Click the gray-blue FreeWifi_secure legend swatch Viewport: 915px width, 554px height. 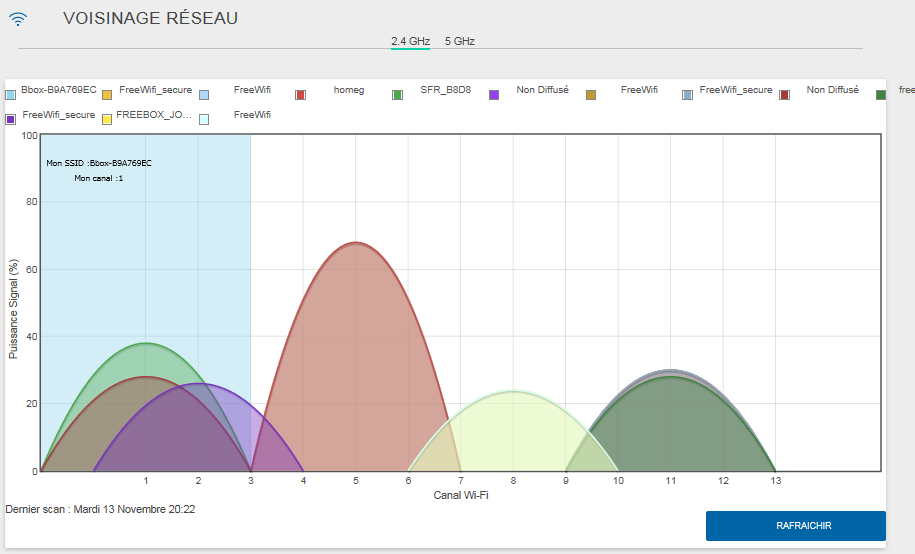click(688, 94)
